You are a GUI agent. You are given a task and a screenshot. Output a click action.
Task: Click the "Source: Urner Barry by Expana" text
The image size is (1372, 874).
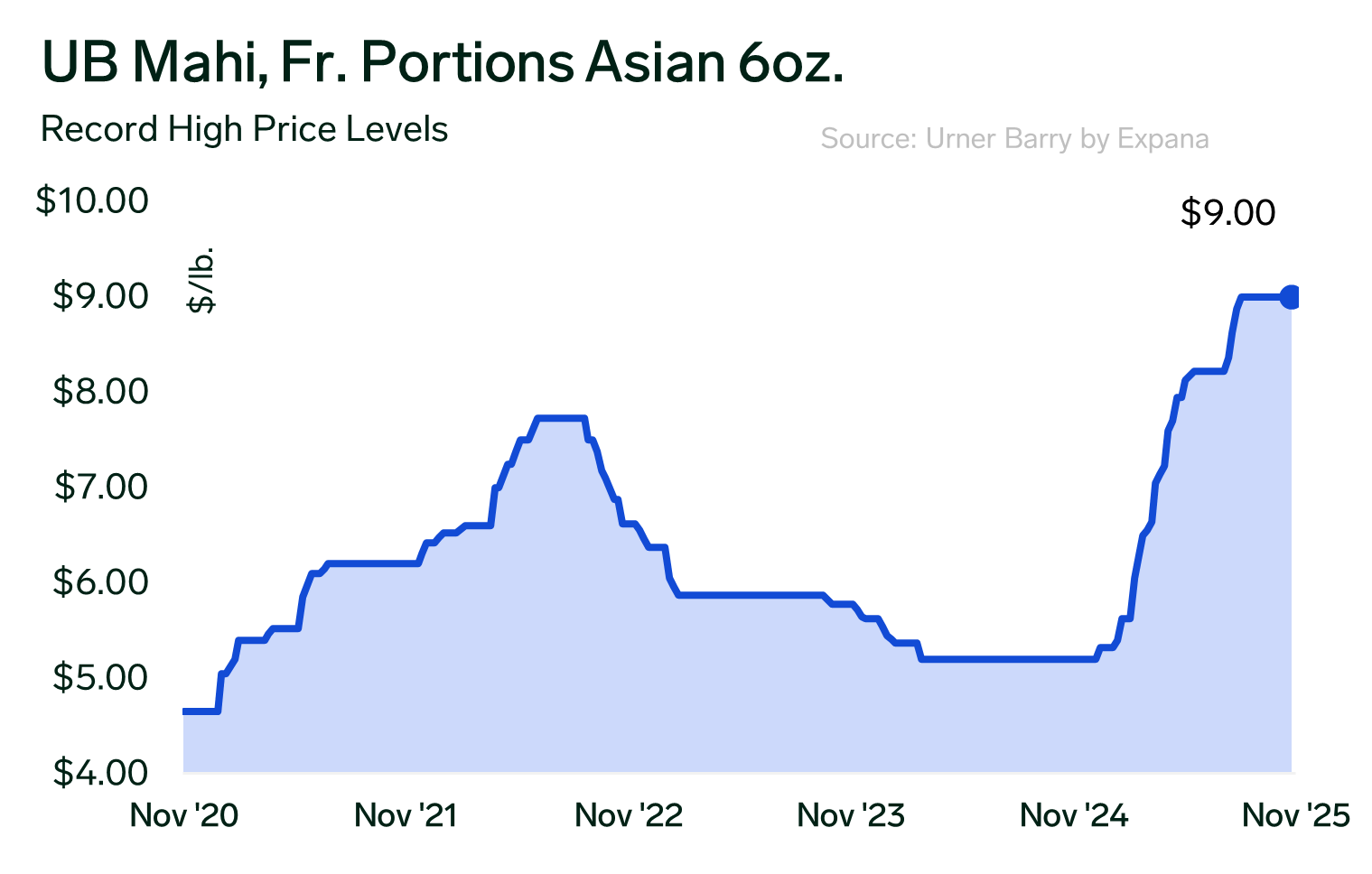[1014, 139]
